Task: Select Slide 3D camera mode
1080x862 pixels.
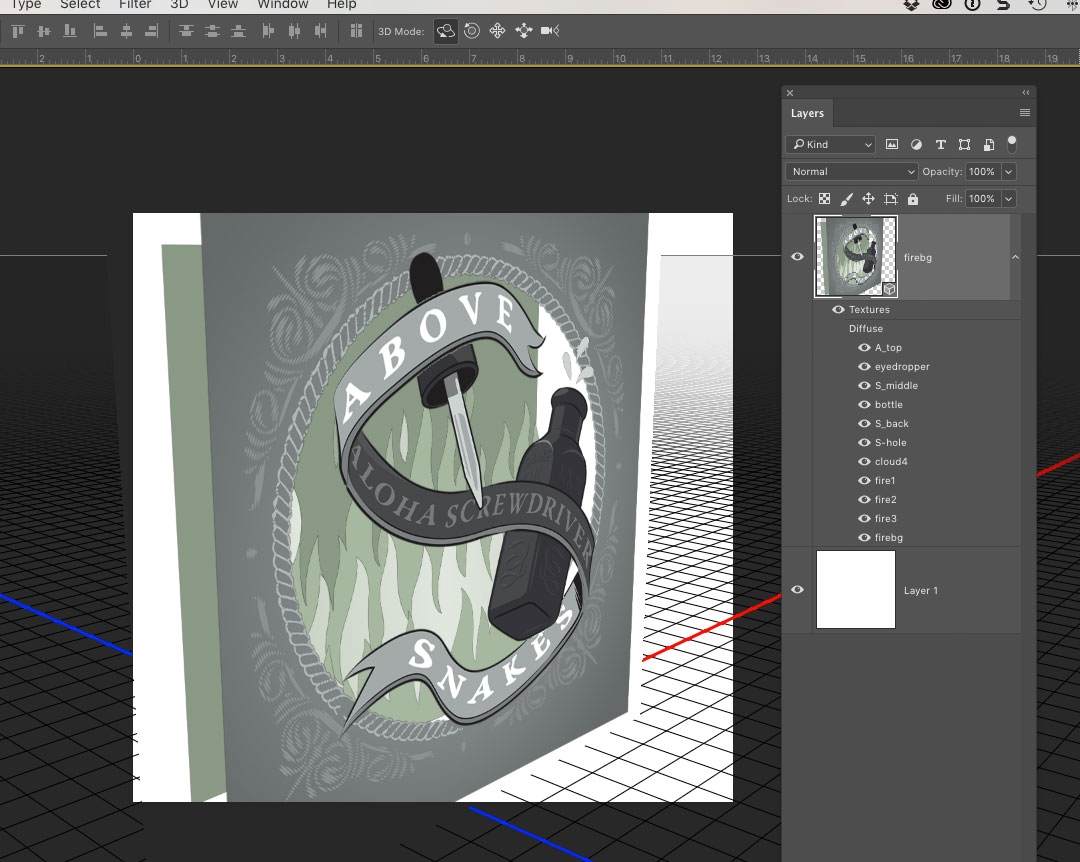Action: [x=523, y=31]
